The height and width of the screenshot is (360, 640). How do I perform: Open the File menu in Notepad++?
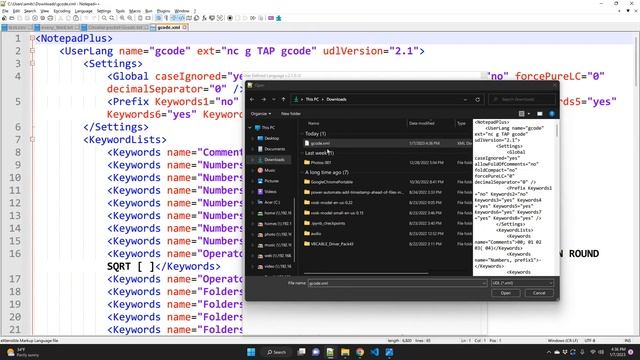point(5,11)
